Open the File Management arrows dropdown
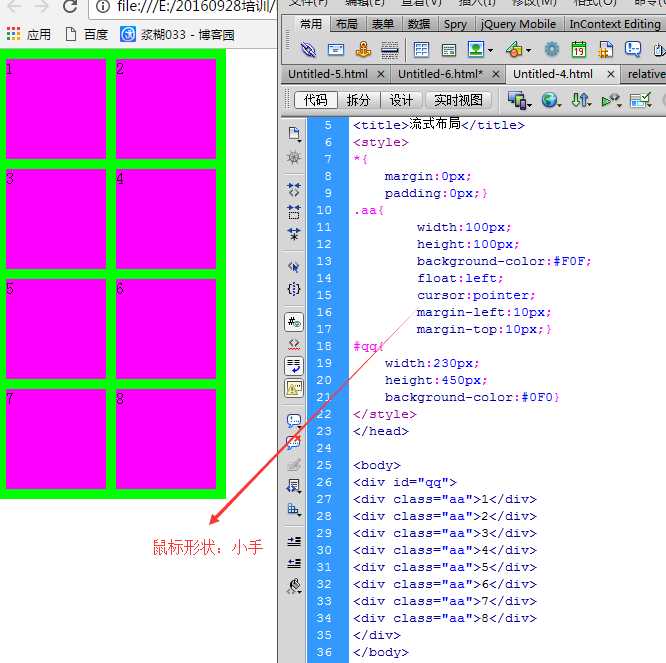Viewport: 666px width, 663px height. pyautogui.click(x=581, y=100)
